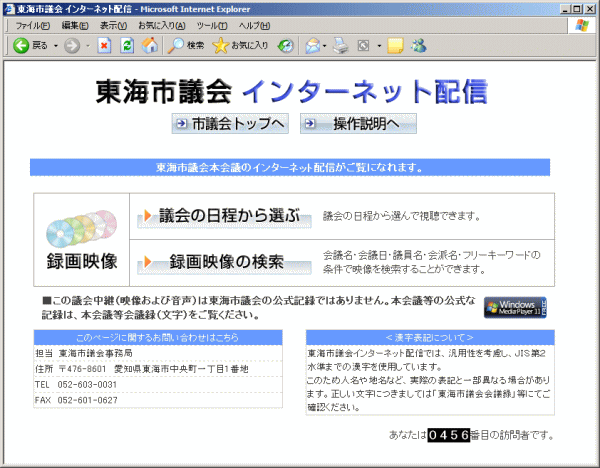The width and height of the screenshot is (600, 468).
Task: Open the Forward history dropdown arrow
Action: click(x=88, y=46)
